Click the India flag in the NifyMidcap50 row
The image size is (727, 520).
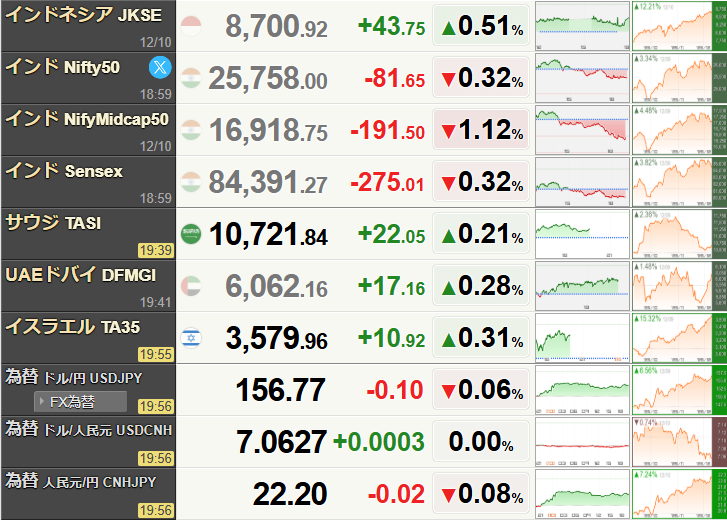(x=191, y=130)
